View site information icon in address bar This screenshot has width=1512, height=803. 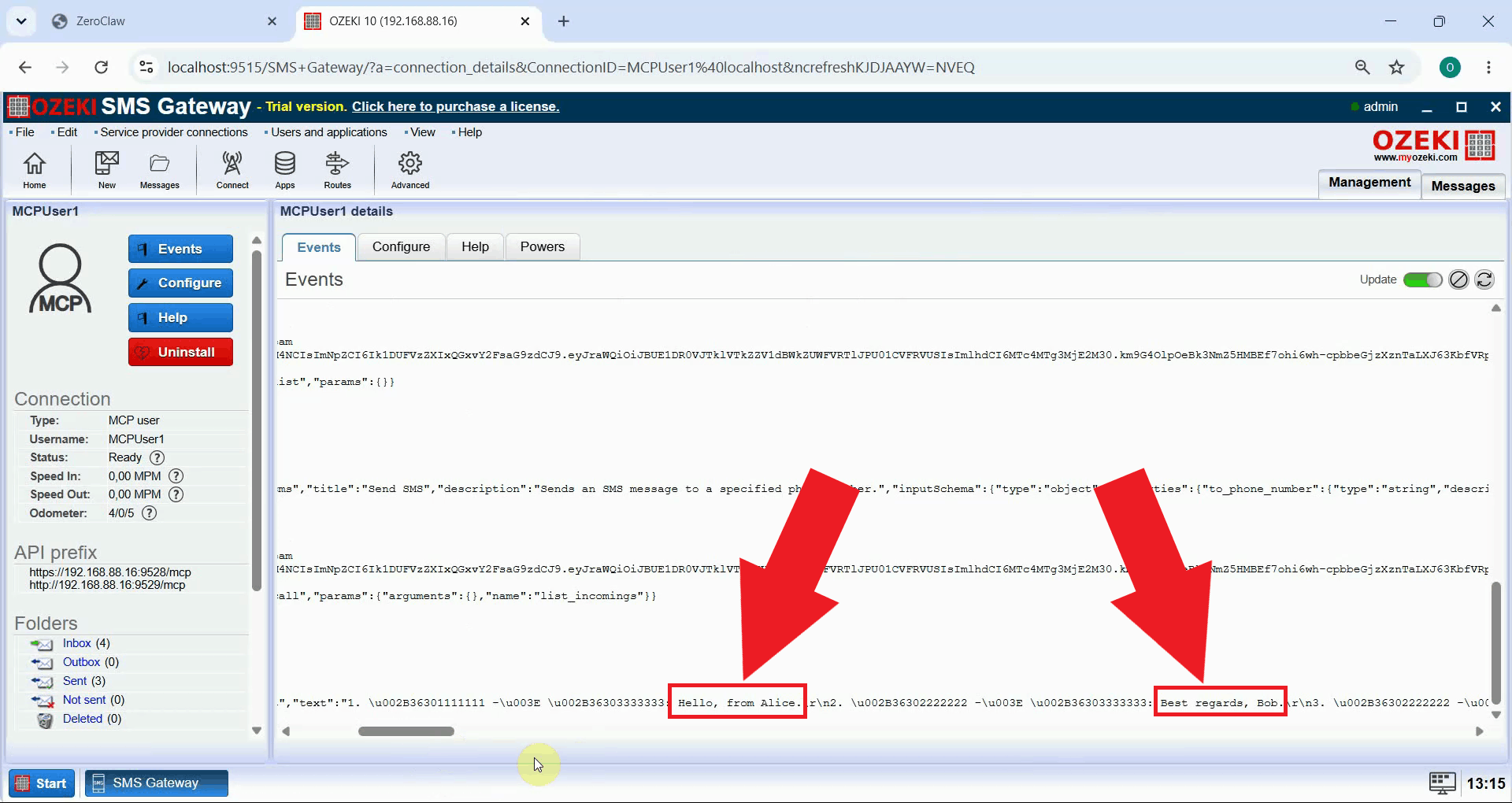[146, 67]
